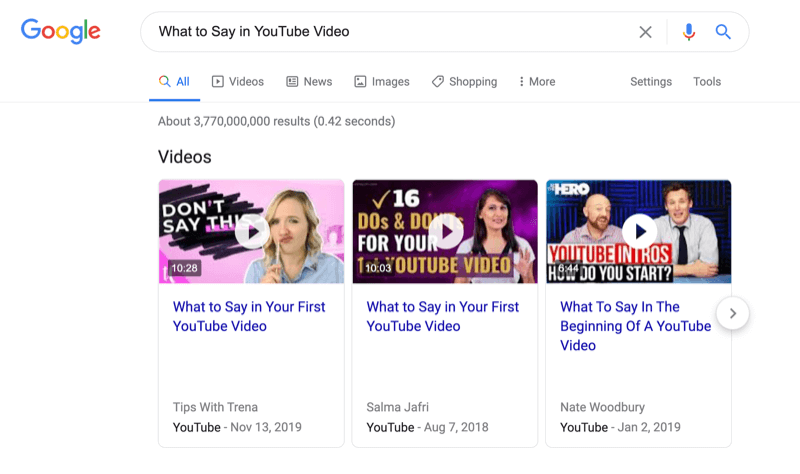Open What To Say In The Beginning link
The image size is (800, 474).
[635, 326]
